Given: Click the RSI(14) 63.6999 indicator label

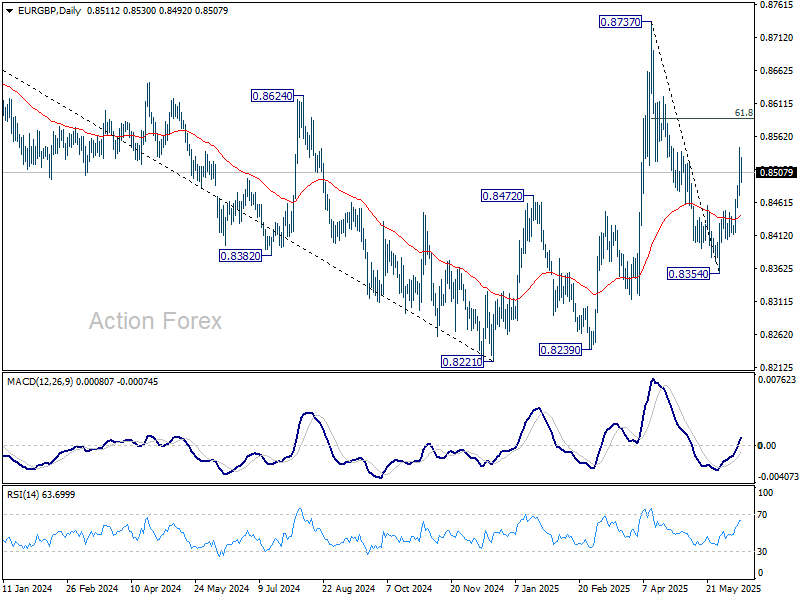Looking at the screenshot, I should click(x=41, y=494).
